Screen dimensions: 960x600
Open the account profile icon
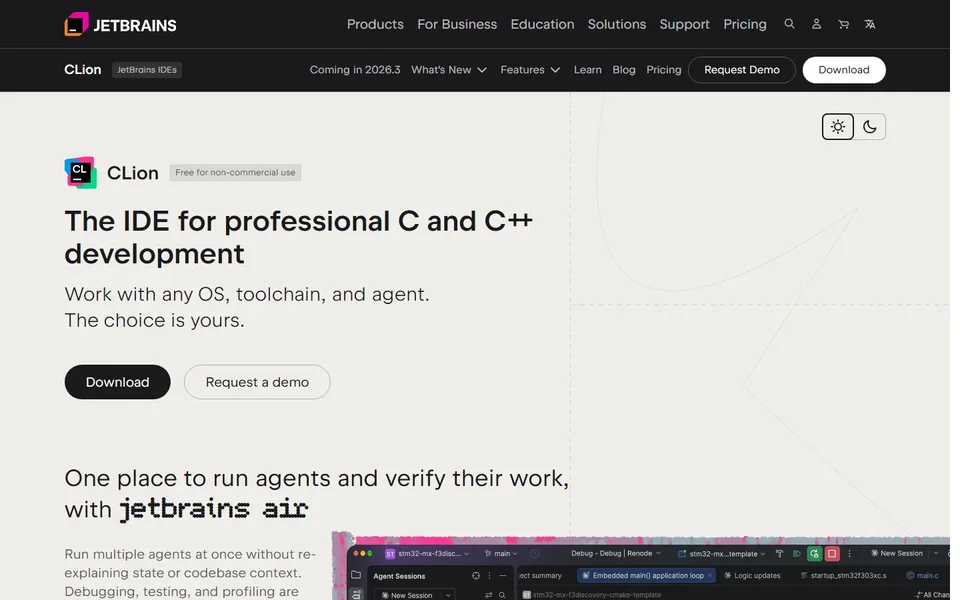click(816, 24)
